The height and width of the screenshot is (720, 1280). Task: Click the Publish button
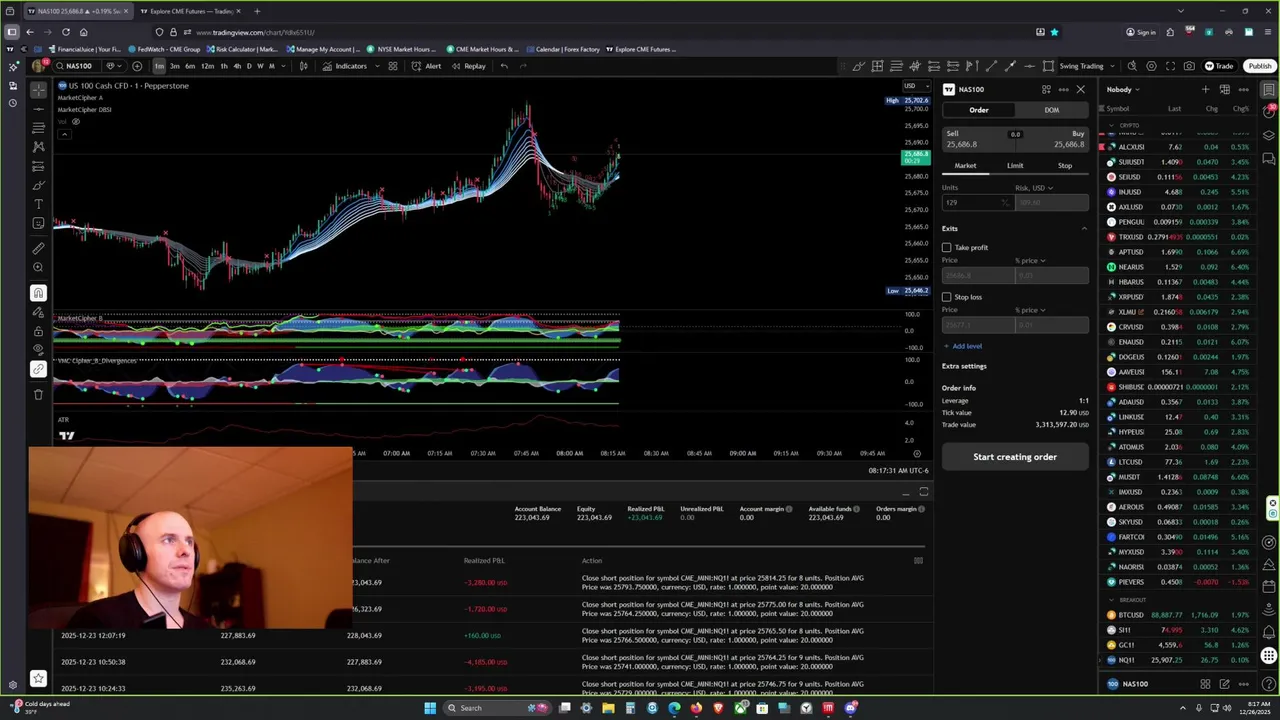tap(1259, 66)
